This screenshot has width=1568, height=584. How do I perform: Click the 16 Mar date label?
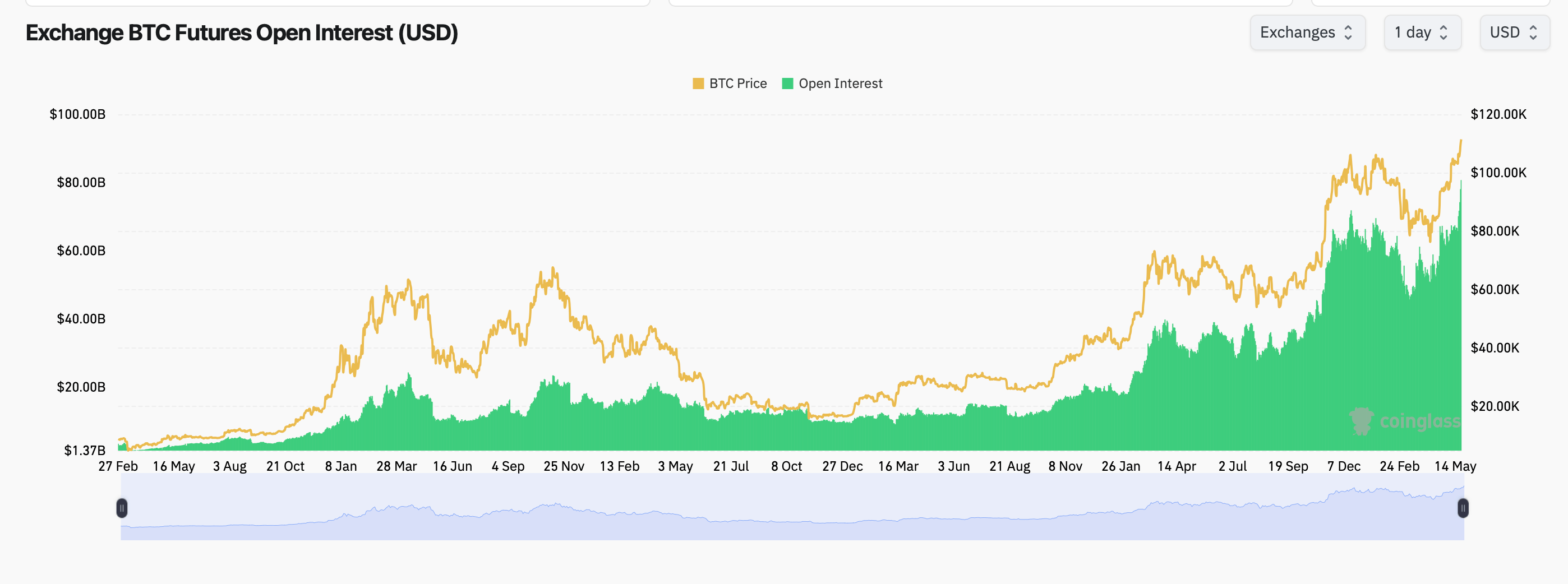[x=898, y=466]
